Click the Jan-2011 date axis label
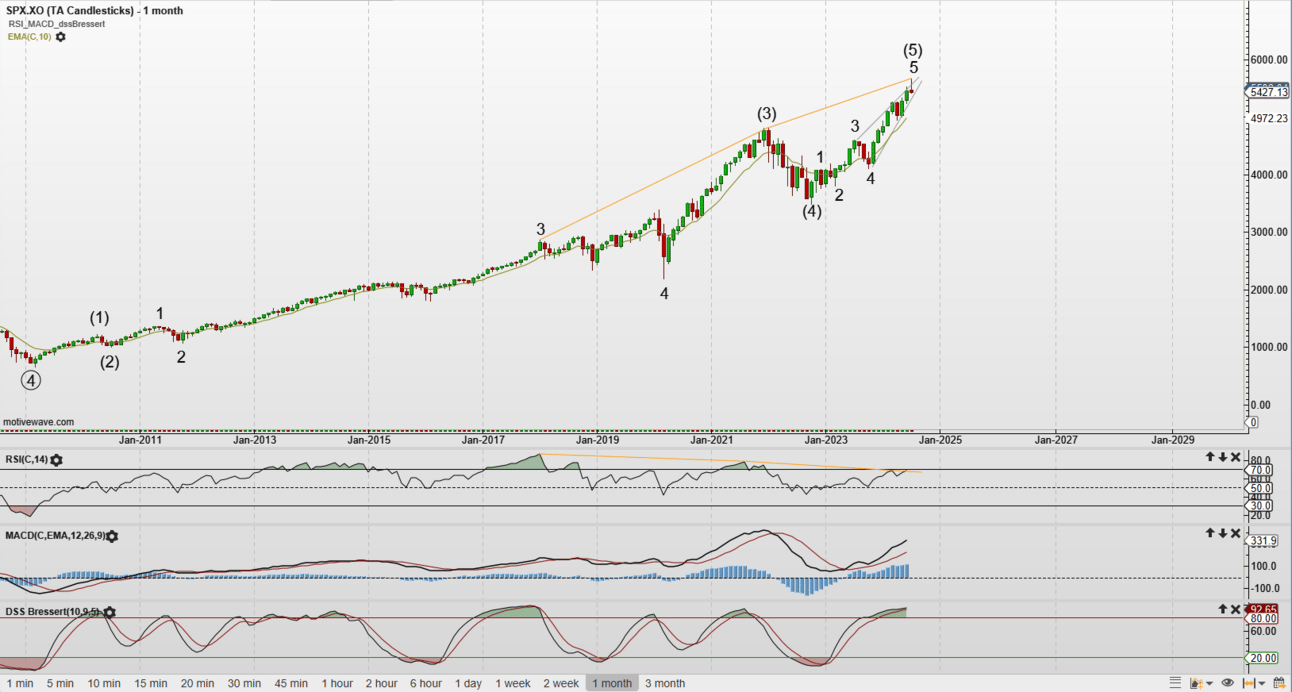Screen dimensions: 1292x692 click(140, 439)
